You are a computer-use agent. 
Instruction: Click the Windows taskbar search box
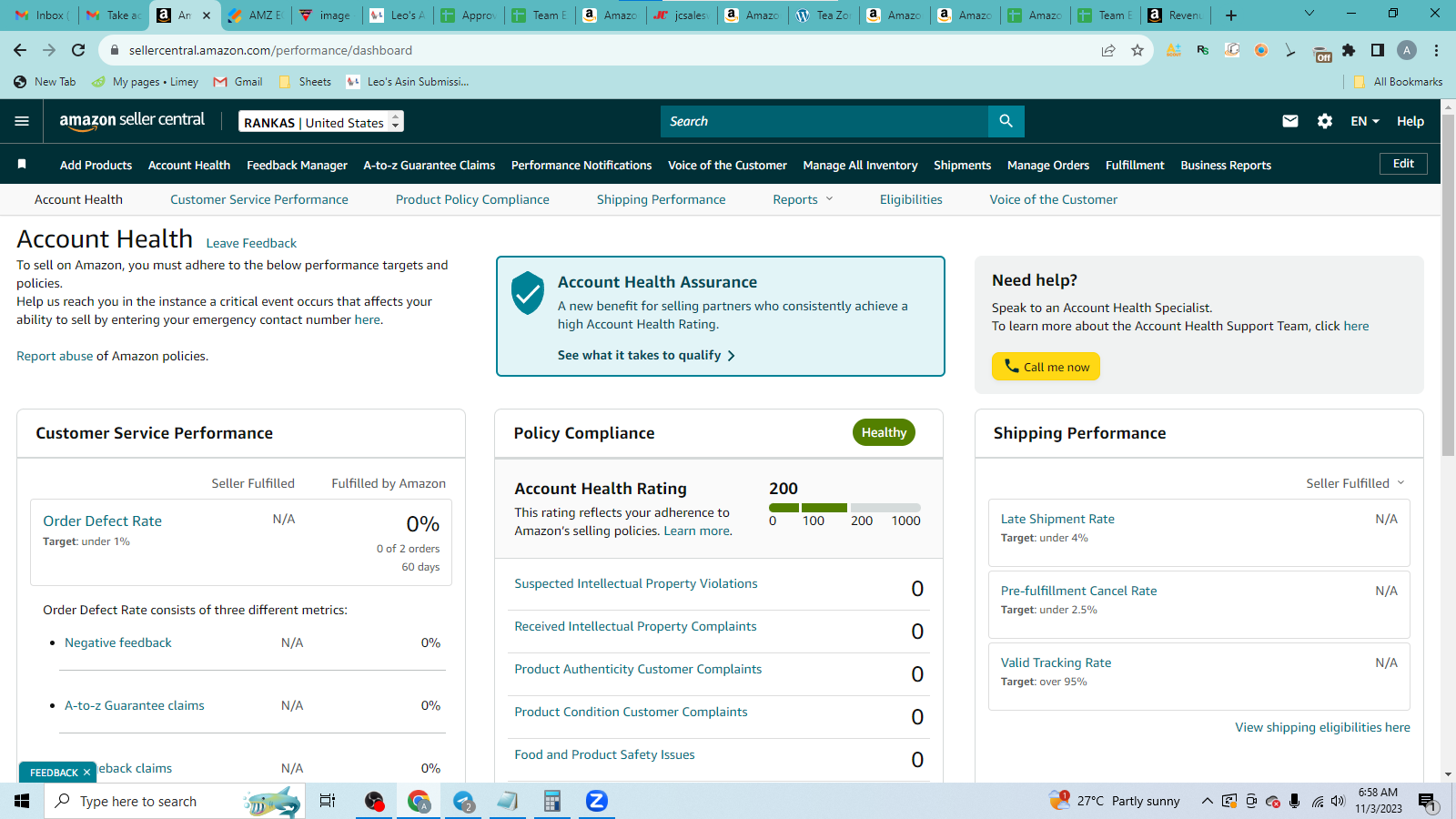point(175,801)
